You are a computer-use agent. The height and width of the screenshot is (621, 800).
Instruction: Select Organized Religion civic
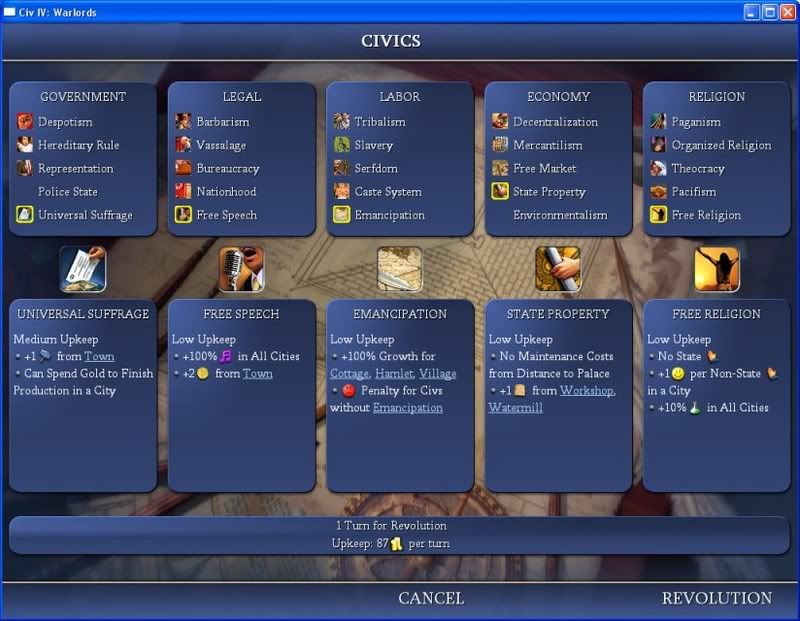(721, 145)
